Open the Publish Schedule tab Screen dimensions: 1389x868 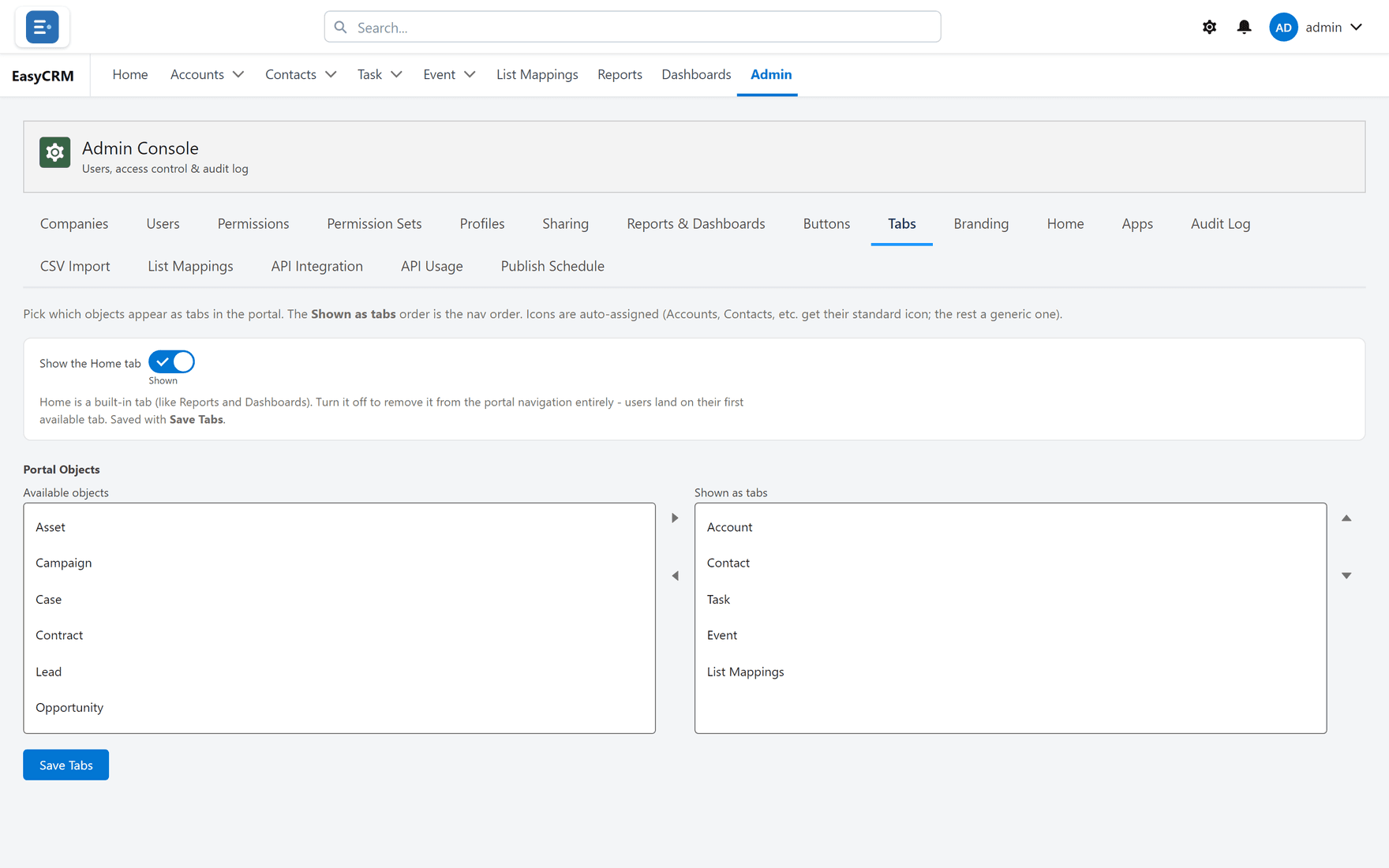coord(552,266)
